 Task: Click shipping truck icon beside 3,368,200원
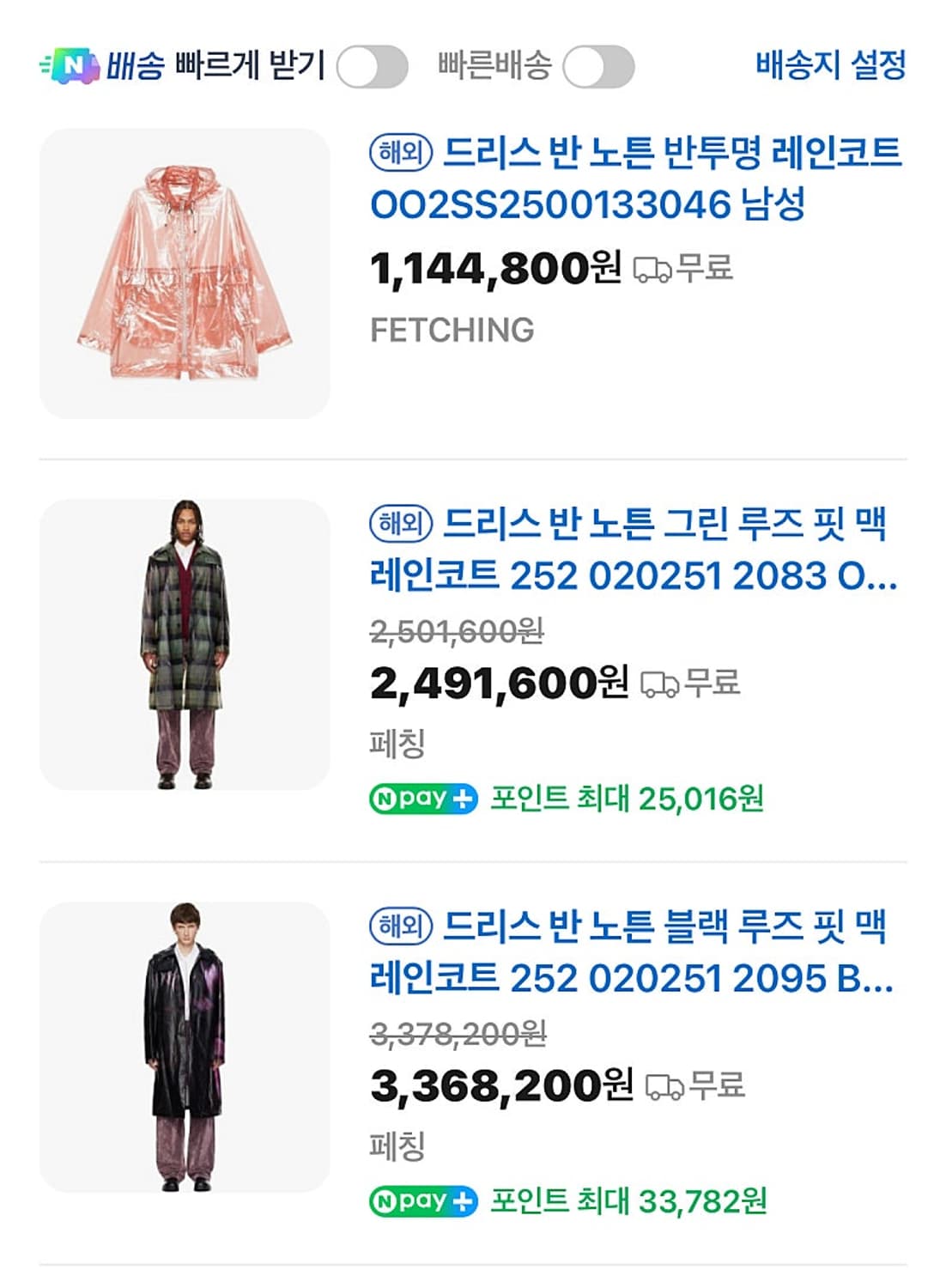(664, 1087)
